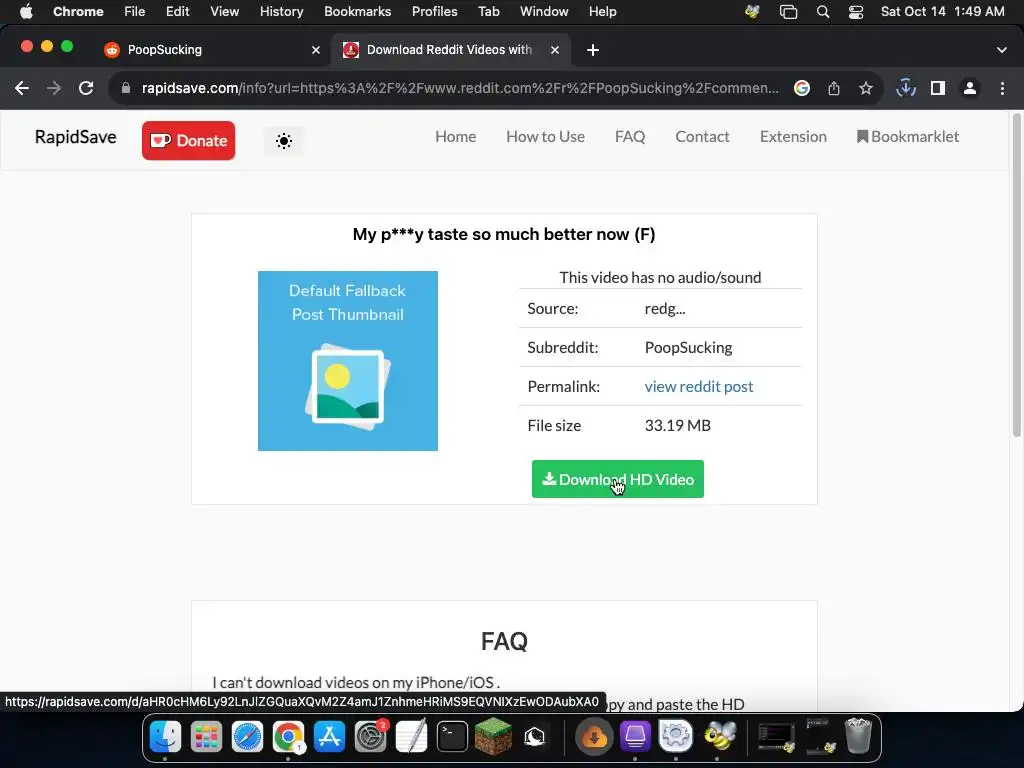
Task: Open the View menu
Action: (x=224, y=12)
